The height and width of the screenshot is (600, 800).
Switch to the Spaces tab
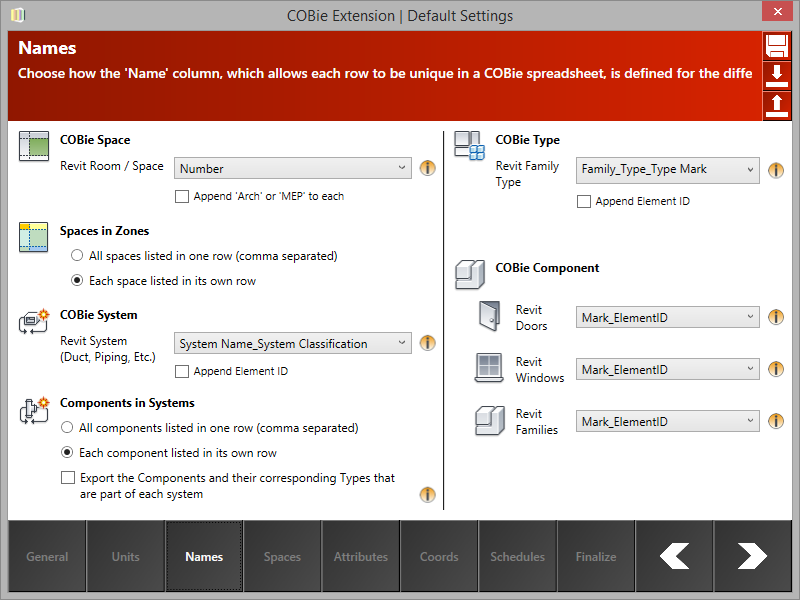click(x=282, y=558)
